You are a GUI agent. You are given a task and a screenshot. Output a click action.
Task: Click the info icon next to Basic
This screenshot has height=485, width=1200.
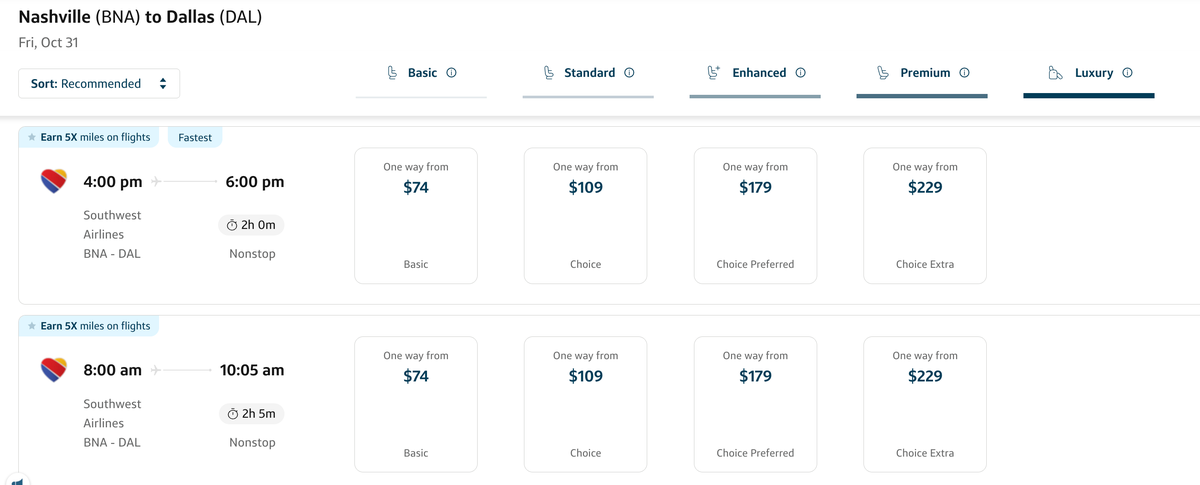coord(451,73)
